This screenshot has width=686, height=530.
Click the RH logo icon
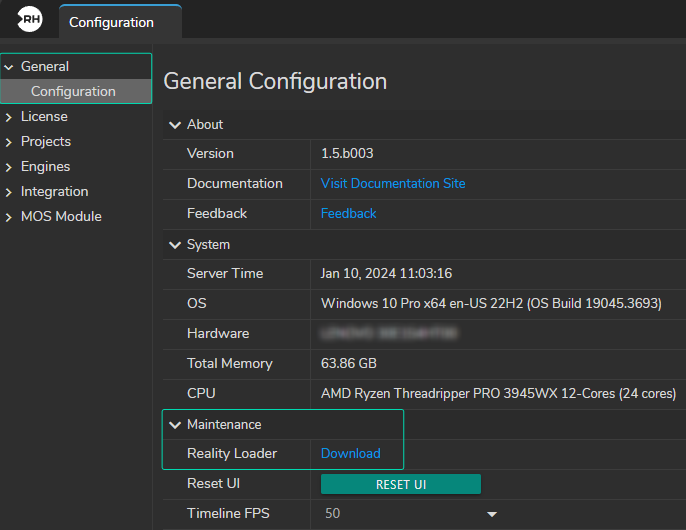pyautogui.click(x=31, y=20)
